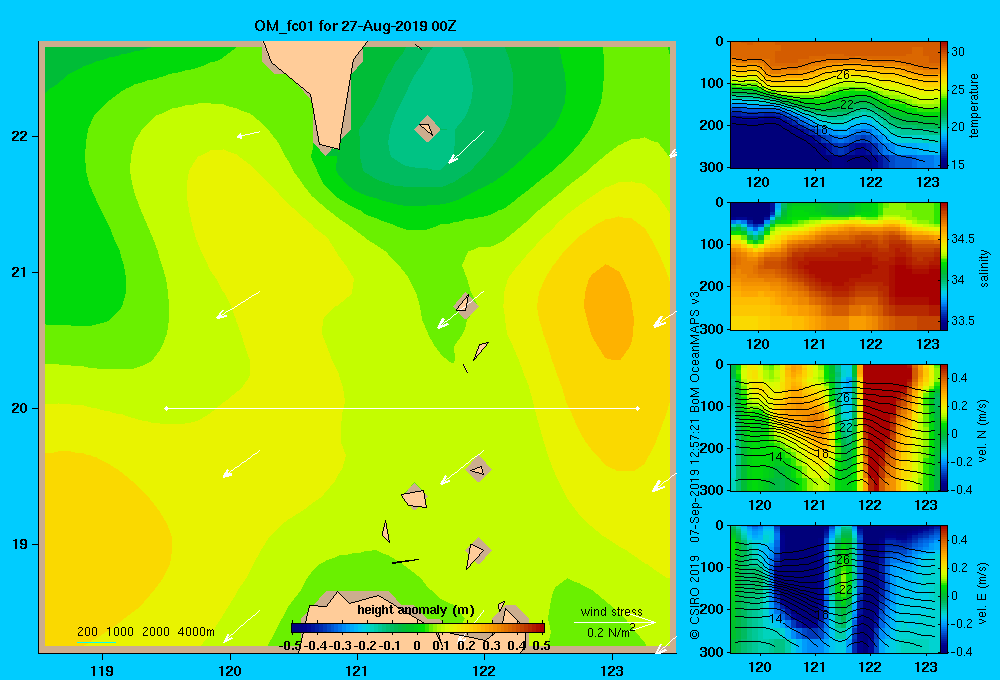Click the wind stress reference arrow
1000x680 pixels.
tap(614, 623)
